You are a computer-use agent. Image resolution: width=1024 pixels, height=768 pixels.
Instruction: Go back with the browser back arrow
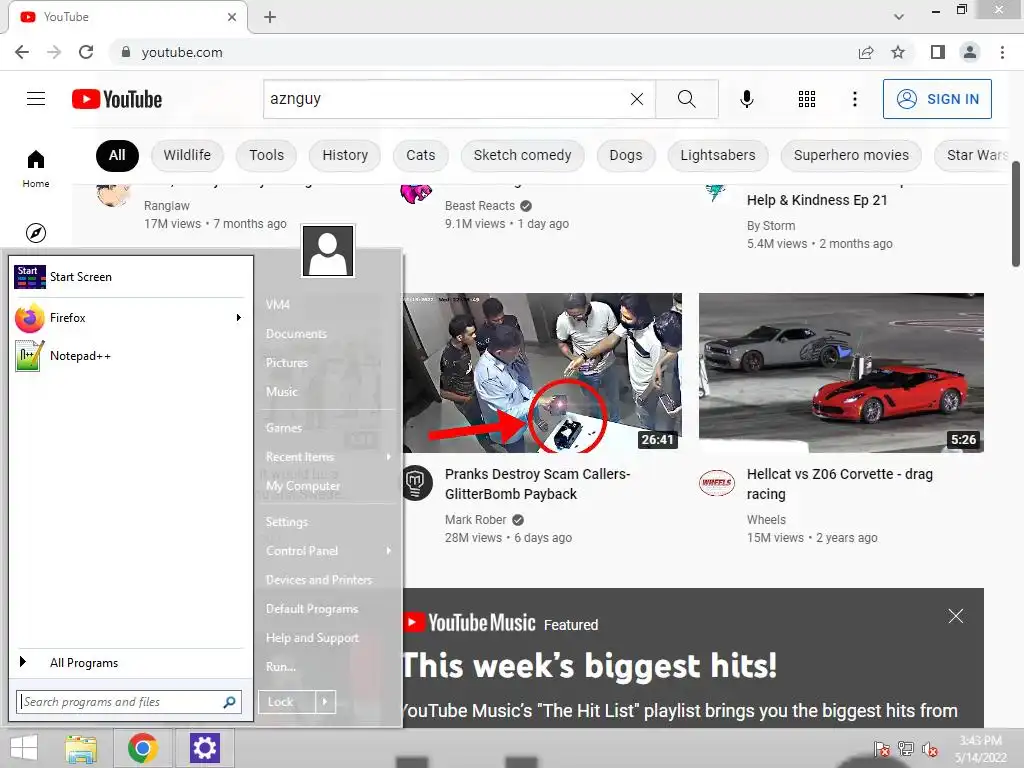coord(22,52)
